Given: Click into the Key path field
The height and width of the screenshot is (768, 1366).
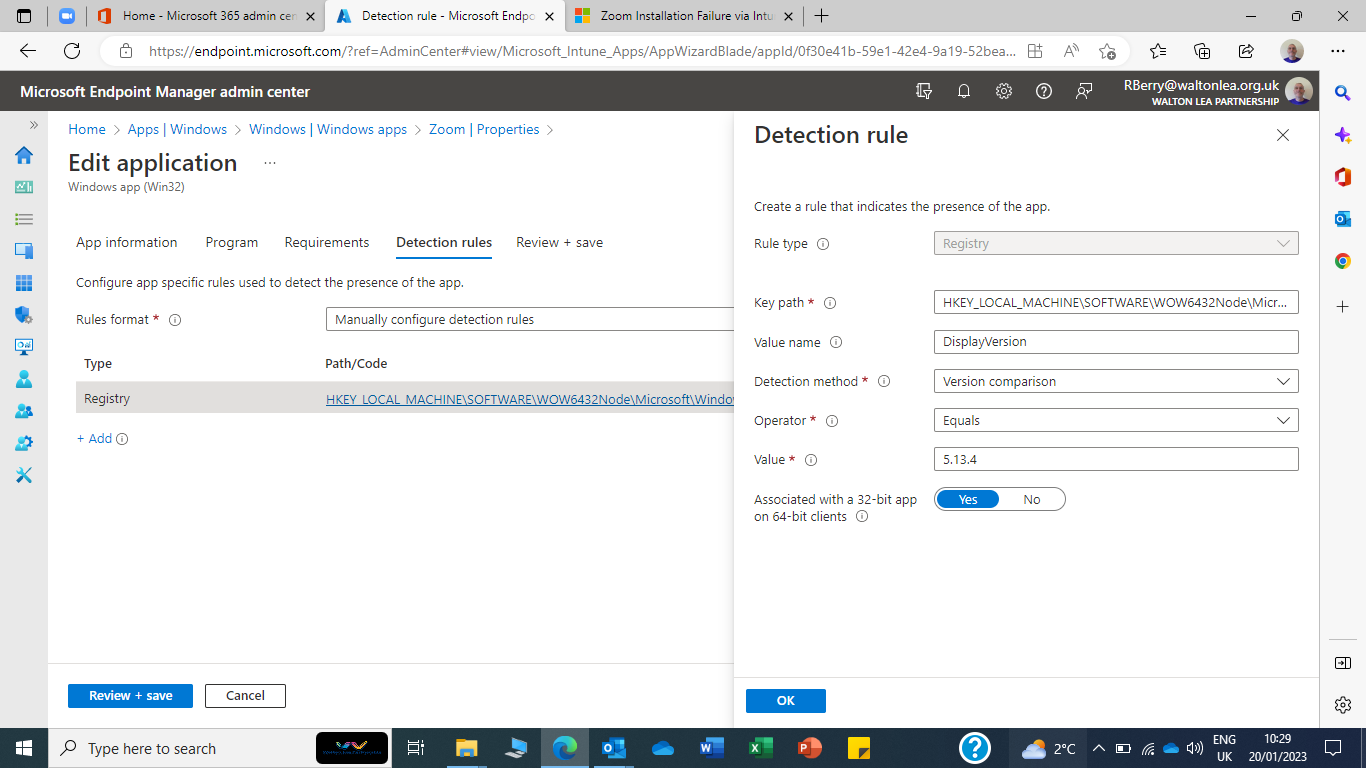Looking at the screenshot, I should pyautogui.click(x=1116, y=302).
